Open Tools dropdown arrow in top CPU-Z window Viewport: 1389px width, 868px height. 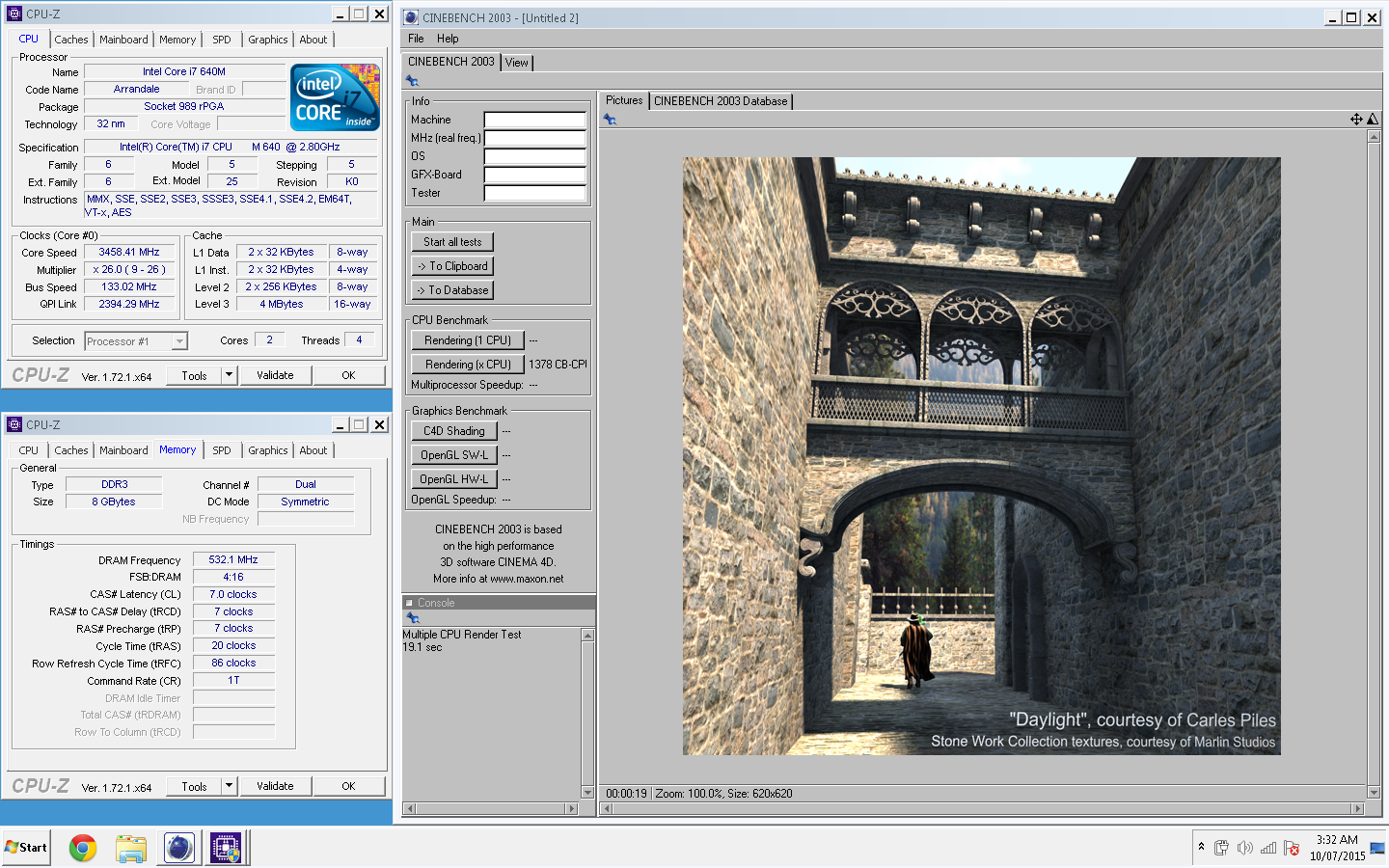coord(229,375)
